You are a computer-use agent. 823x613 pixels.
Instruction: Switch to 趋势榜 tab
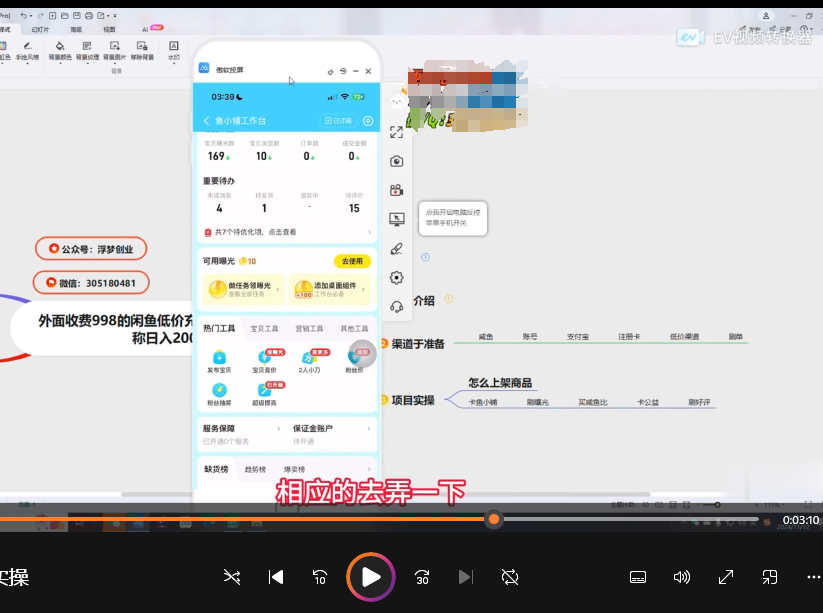pos(255,469)
